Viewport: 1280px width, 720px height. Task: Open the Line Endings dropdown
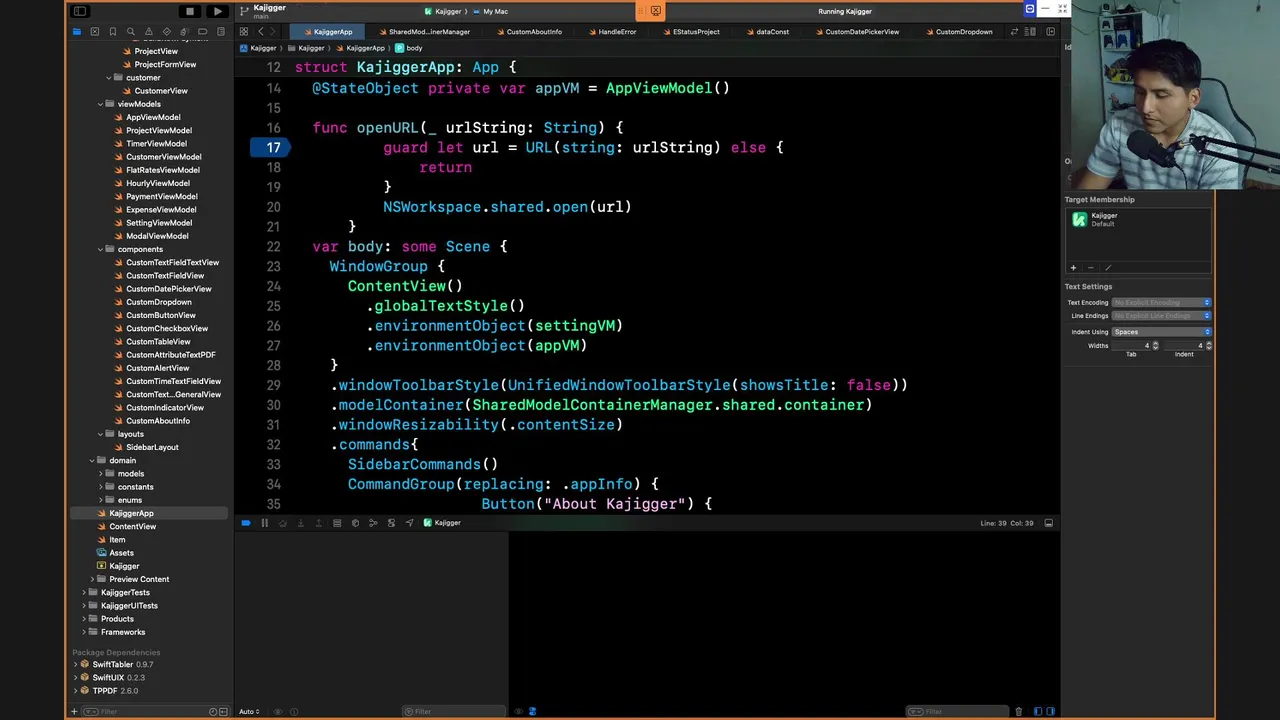tap(1162, 316)
